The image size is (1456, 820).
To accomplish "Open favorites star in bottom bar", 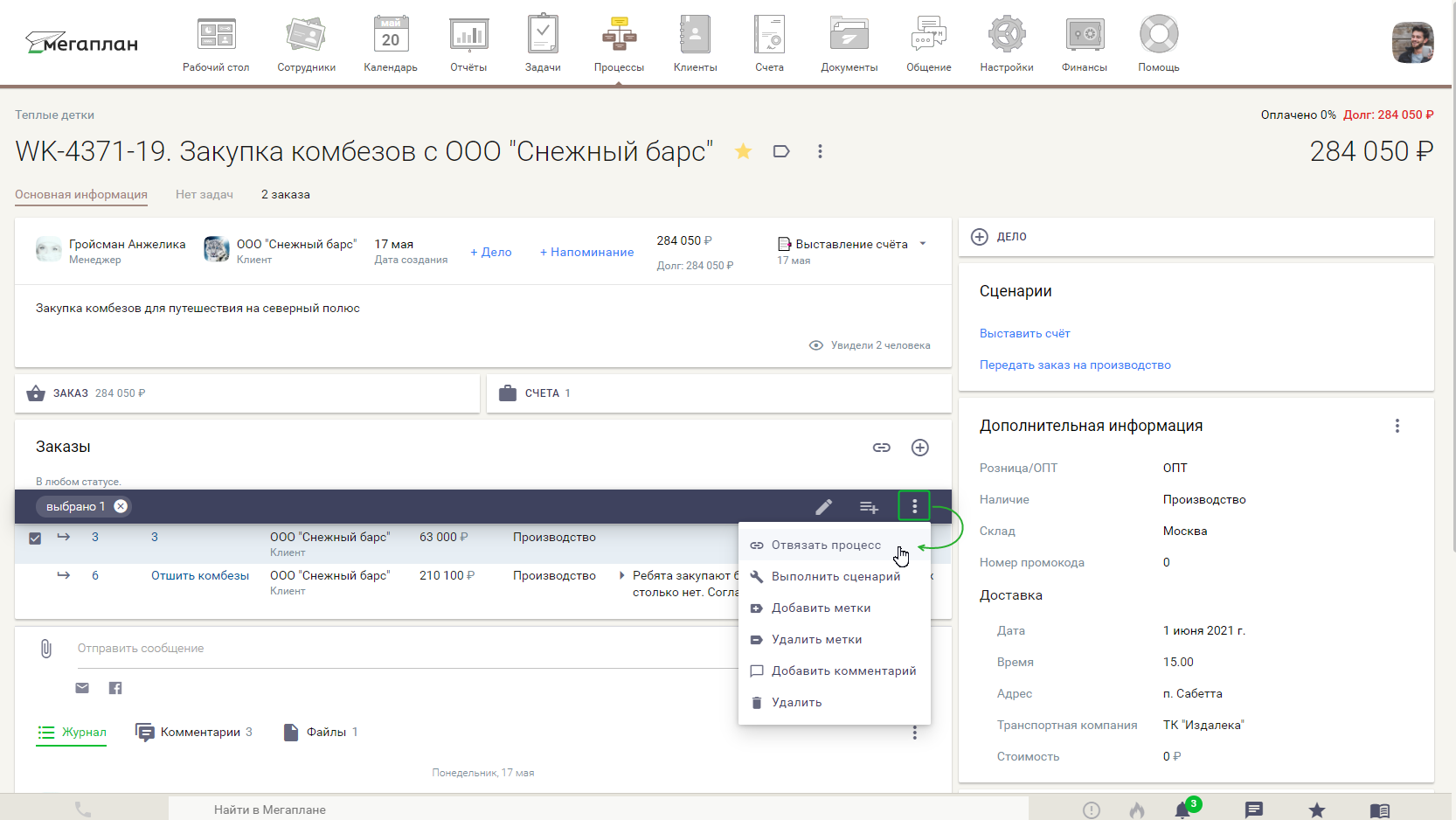I will coord(1317,810).
